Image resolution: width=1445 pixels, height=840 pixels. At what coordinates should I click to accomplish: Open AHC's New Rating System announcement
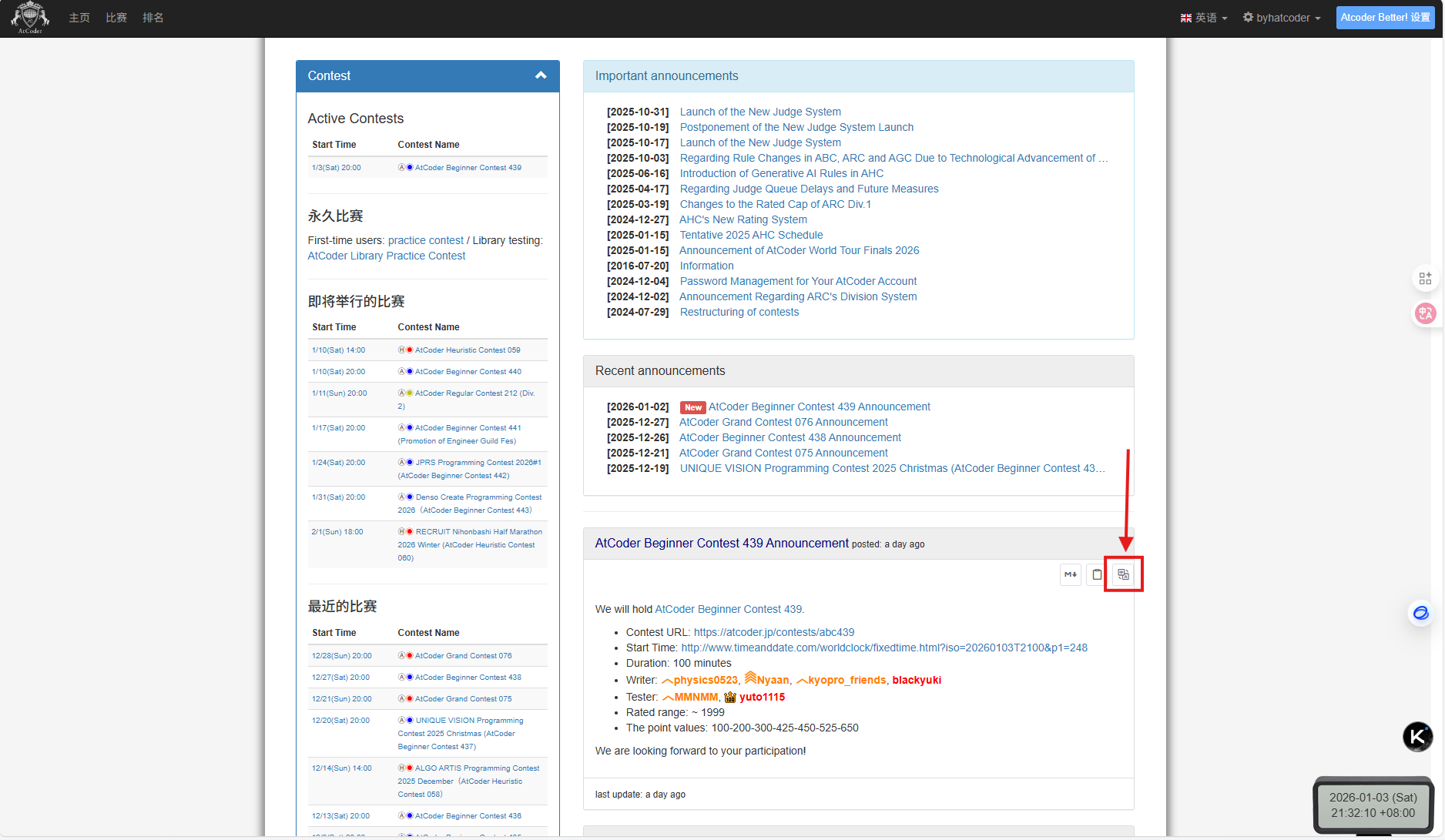click(x=743, y=219)
